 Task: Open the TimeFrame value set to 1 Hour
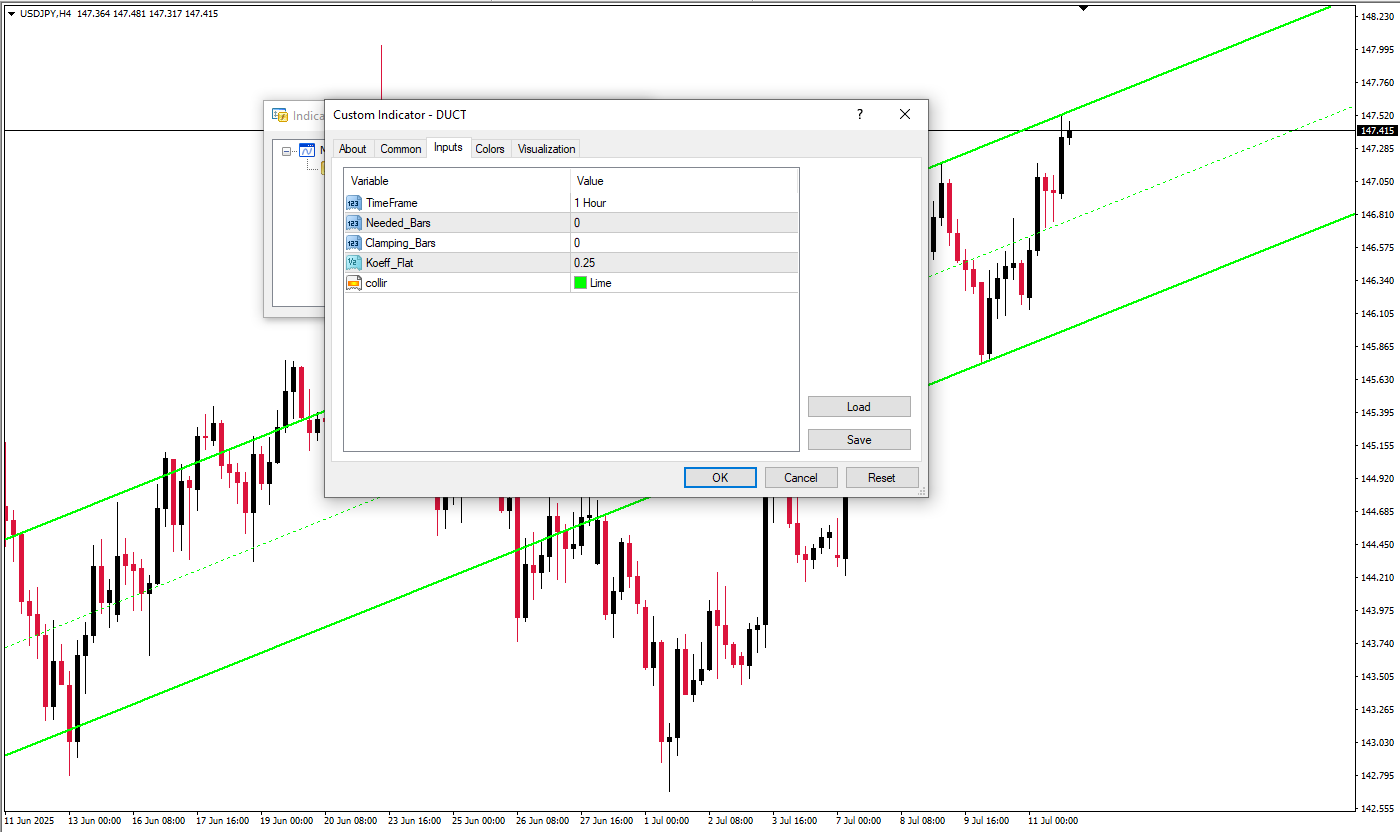tap(684, 203)
